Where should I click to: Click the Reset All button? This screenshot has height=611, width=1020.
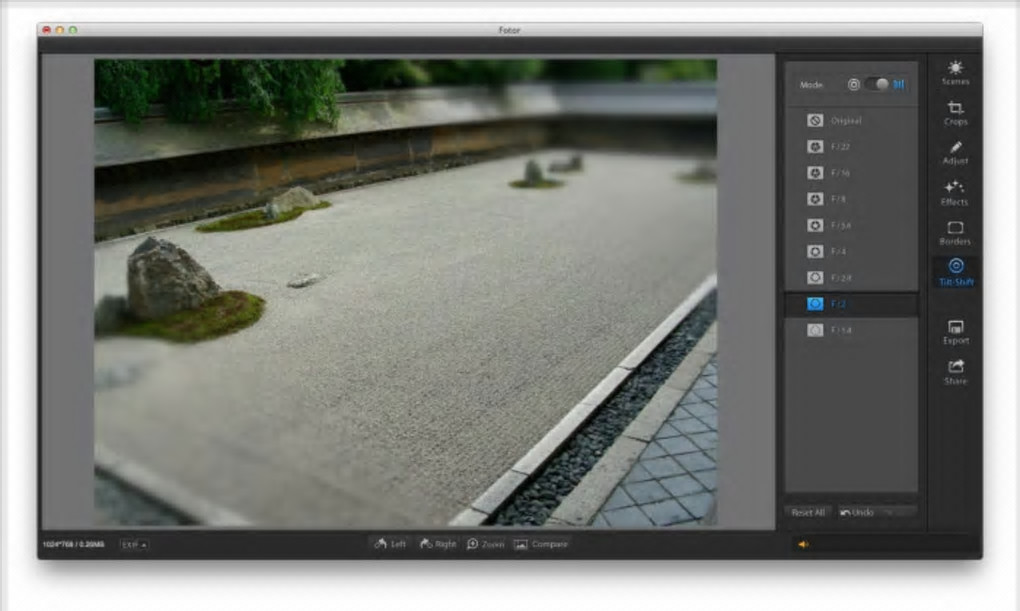[x=808, y=513]
